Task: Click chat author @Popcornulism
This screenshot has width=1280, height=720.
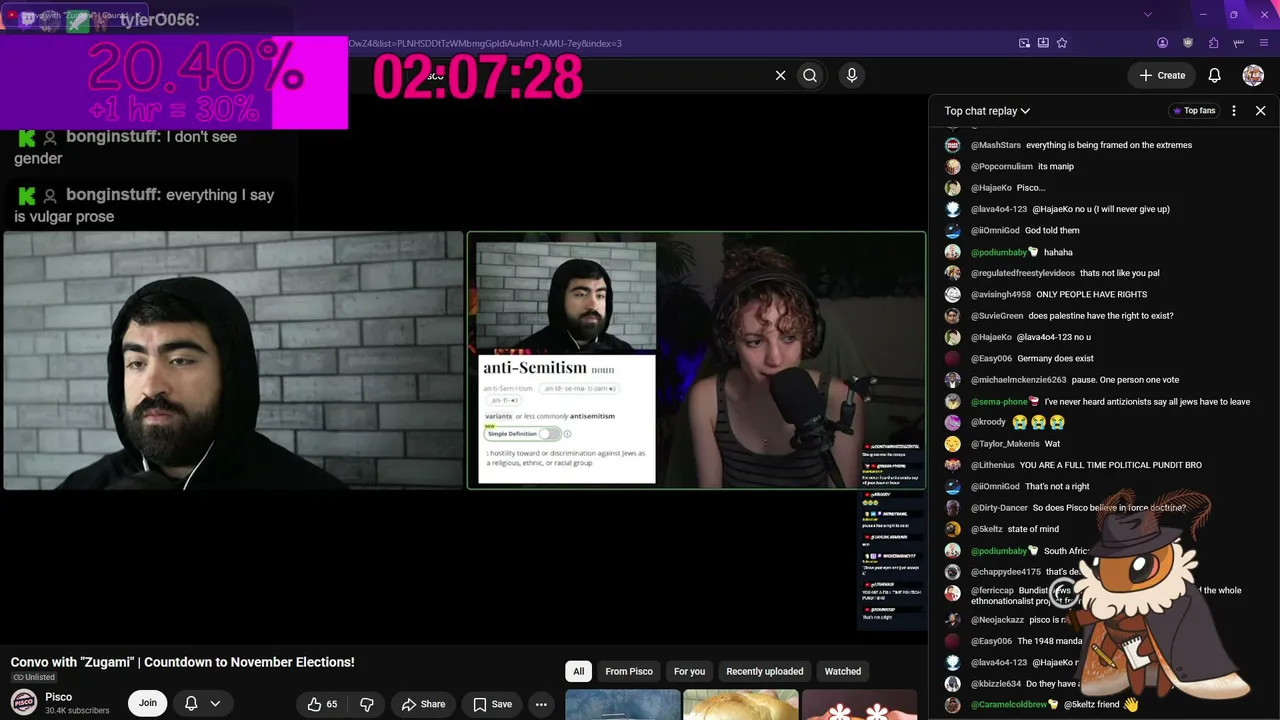Action: point(1002,166)
